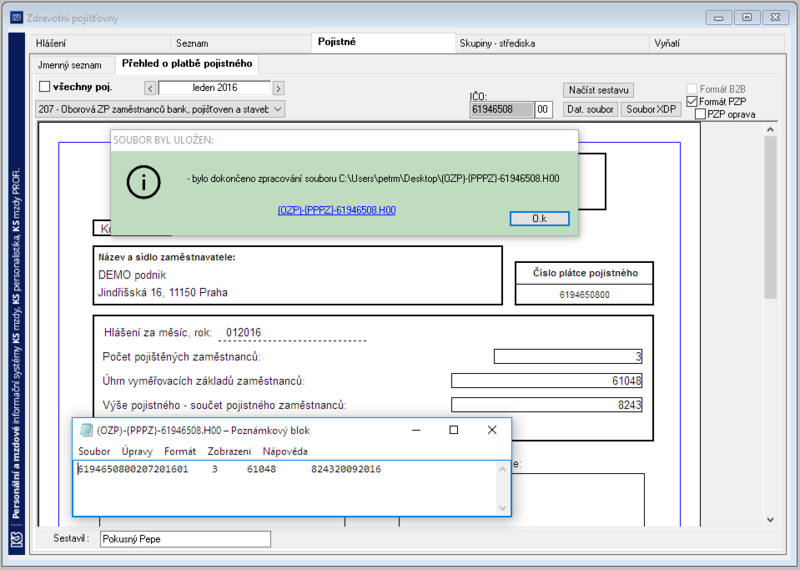Switch to the Seznam tab
The height and width of the screenshot is (570, 800).
[x=240, y=43]
